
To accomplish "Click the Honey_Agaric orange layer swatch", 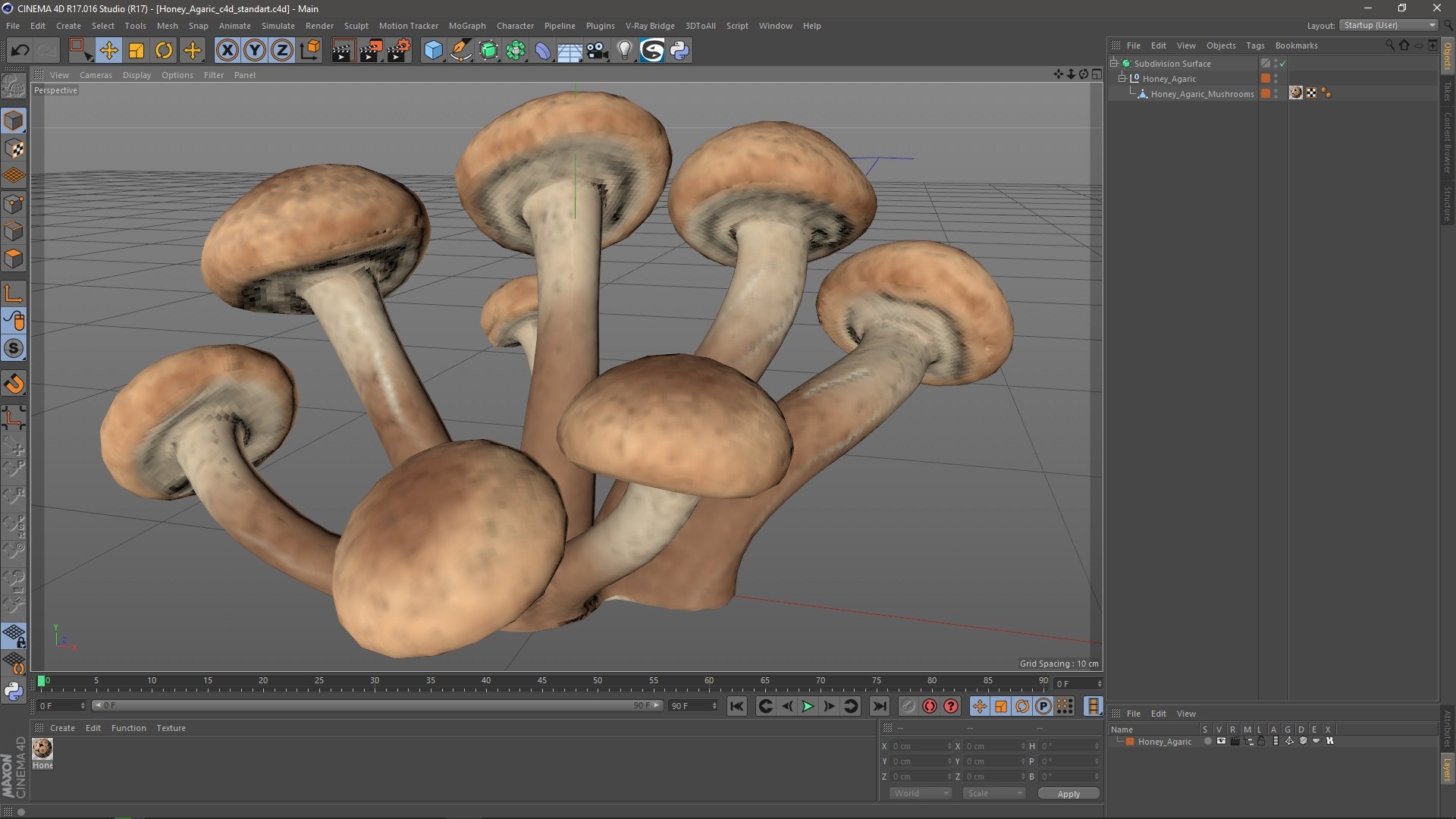I will (1265, 79).
